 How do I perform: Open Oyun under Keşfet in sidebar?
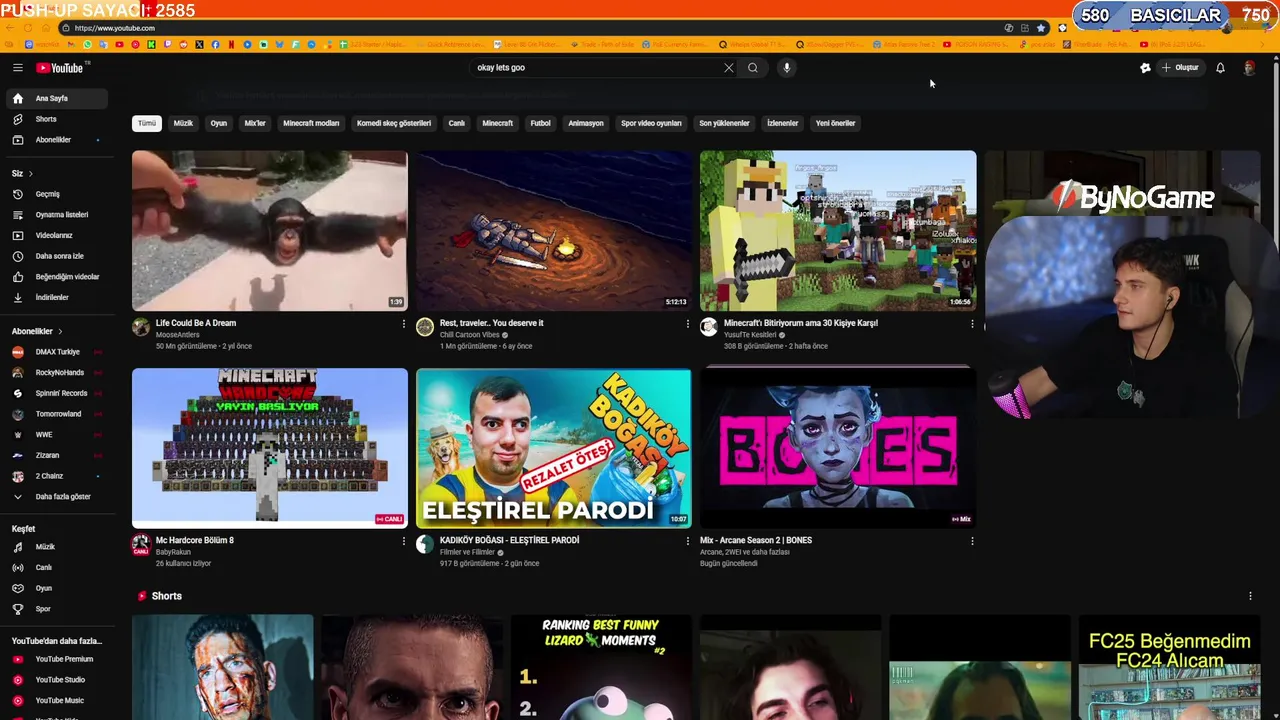tap(56, 589)
